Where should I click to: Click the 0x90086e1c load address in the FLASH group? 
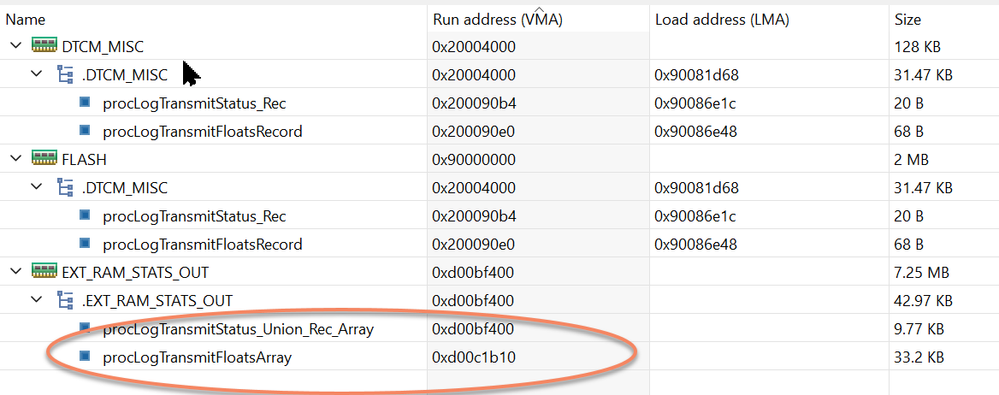tap(695, 216)
